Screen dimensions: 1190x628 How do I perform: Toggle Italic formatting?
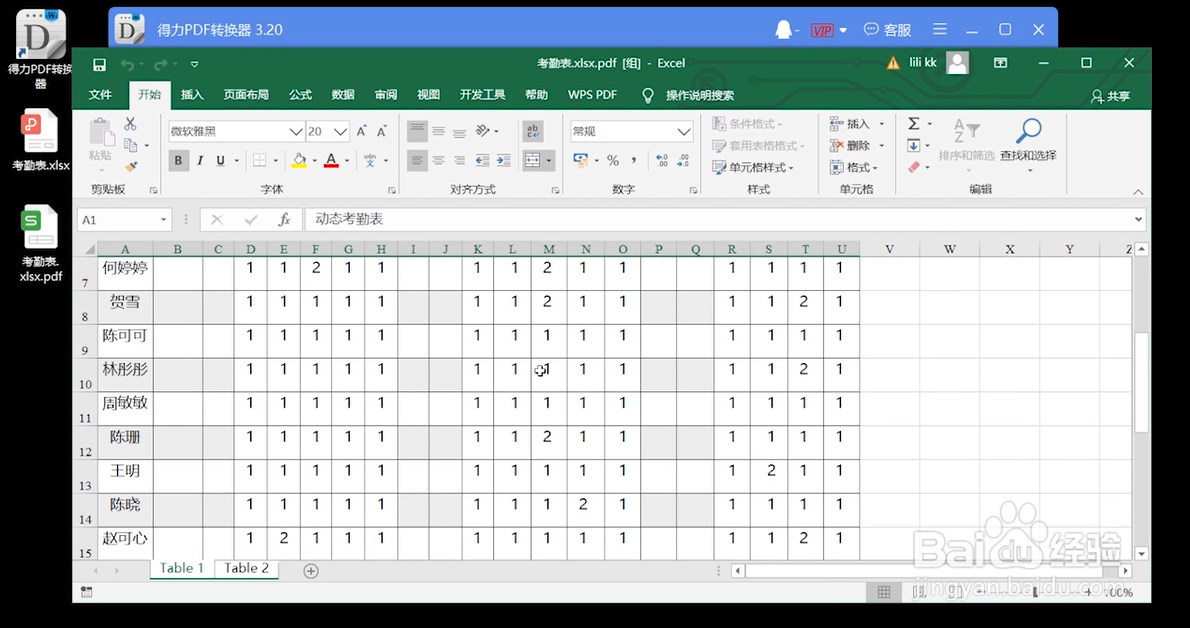pyautogui.click(x=200, y=160)
